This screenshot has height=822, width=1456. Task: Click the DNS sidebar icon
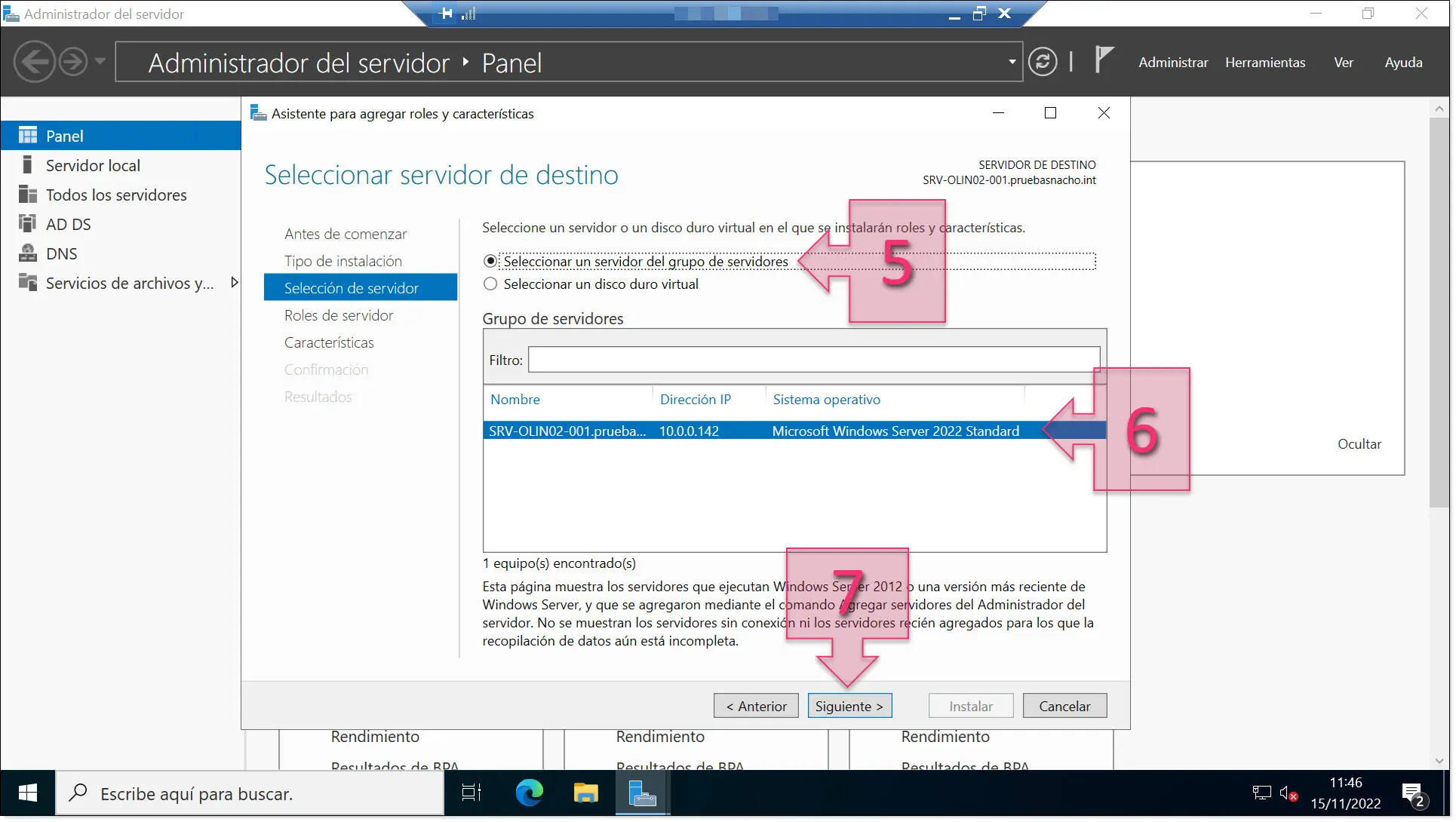[27, 253]
